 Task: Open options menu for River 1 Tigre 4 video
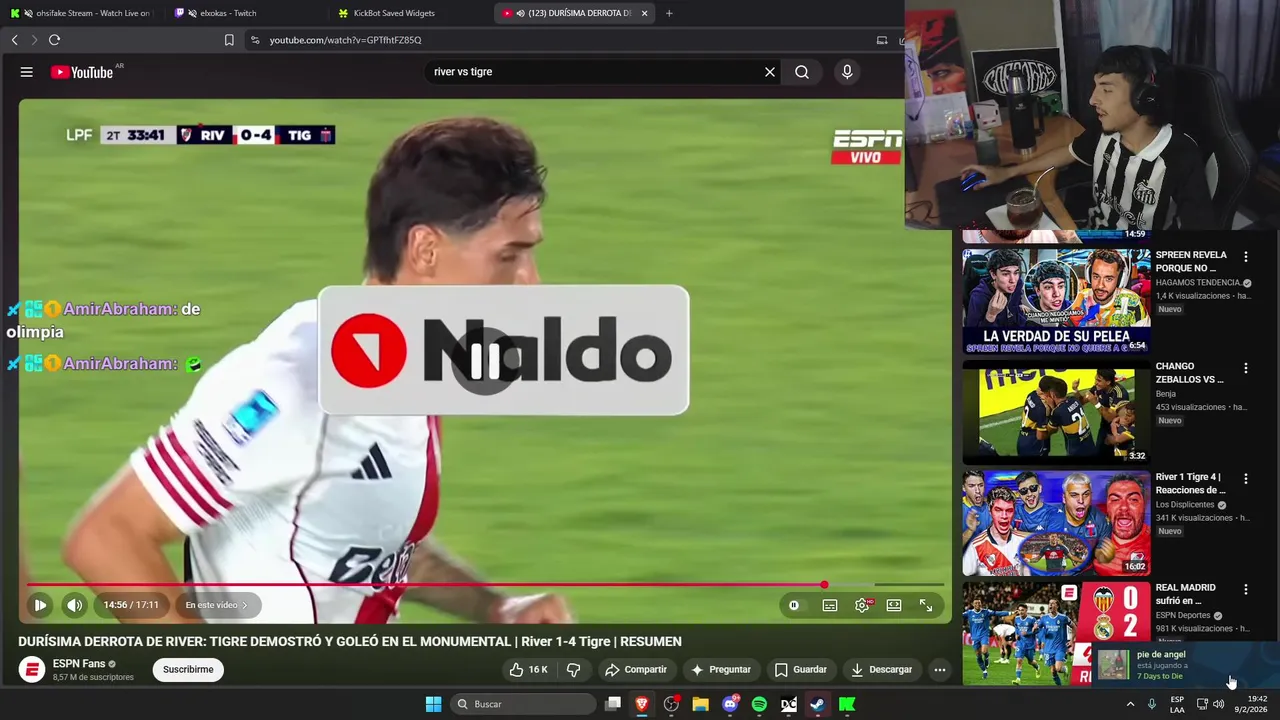click(x=1246, y=479)
